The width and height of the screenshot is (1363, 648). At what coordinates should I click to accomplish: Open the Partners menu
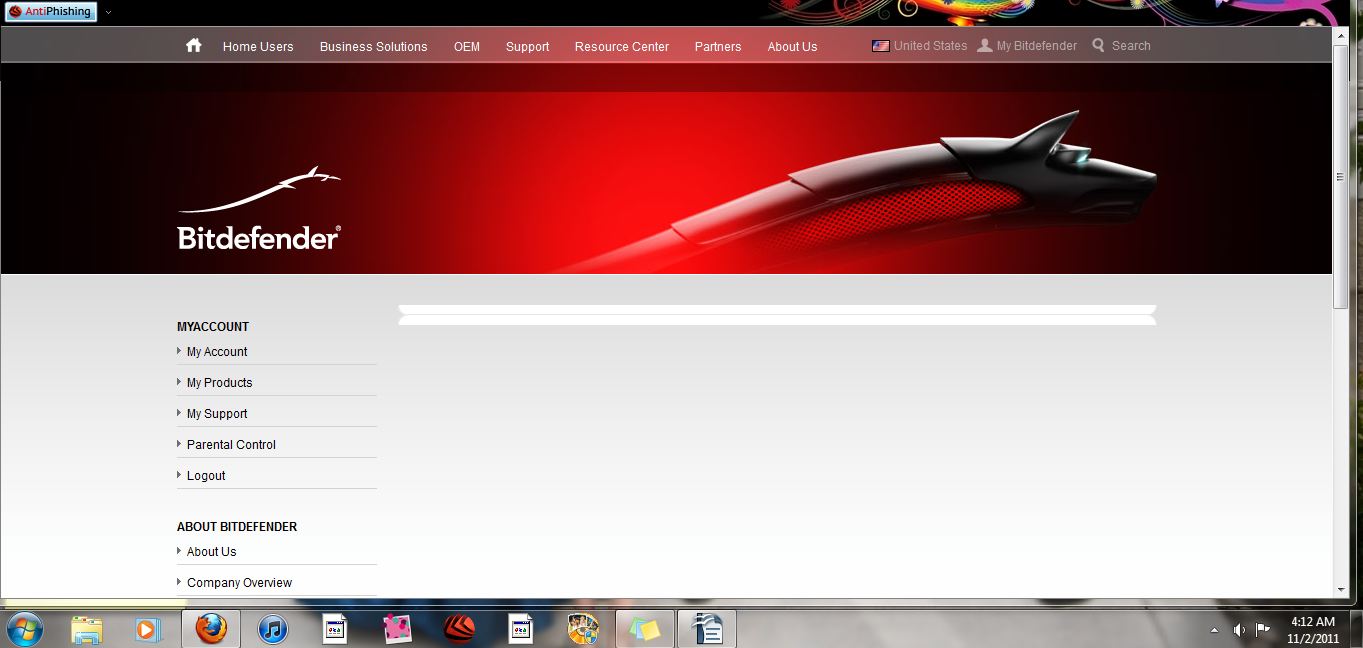click(x=718, y=46)
